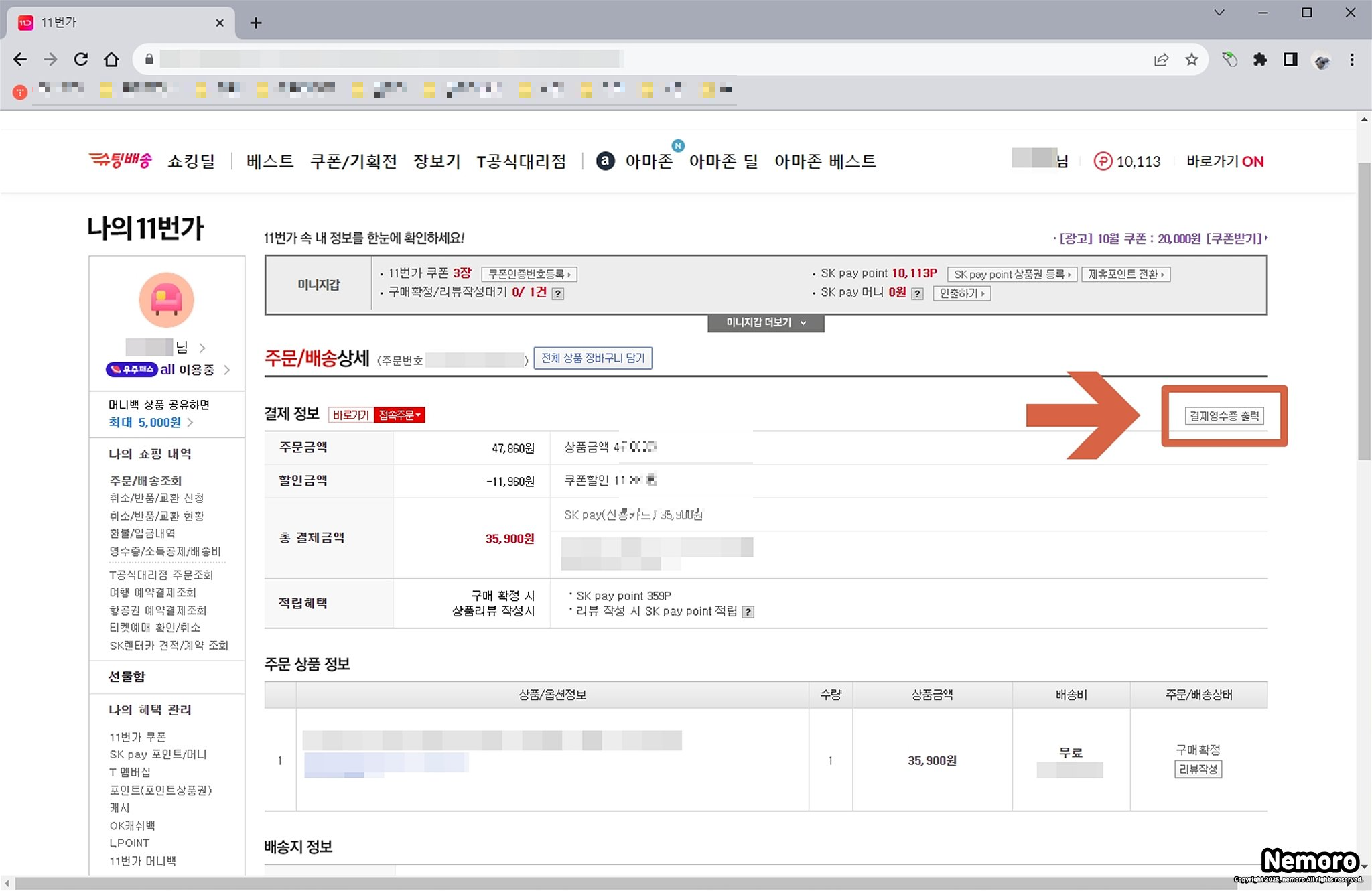The height and width of the screenshot is (891, 1372).
Task: Click the help icon beside SK pay 머니
Action: coord(918,293)
